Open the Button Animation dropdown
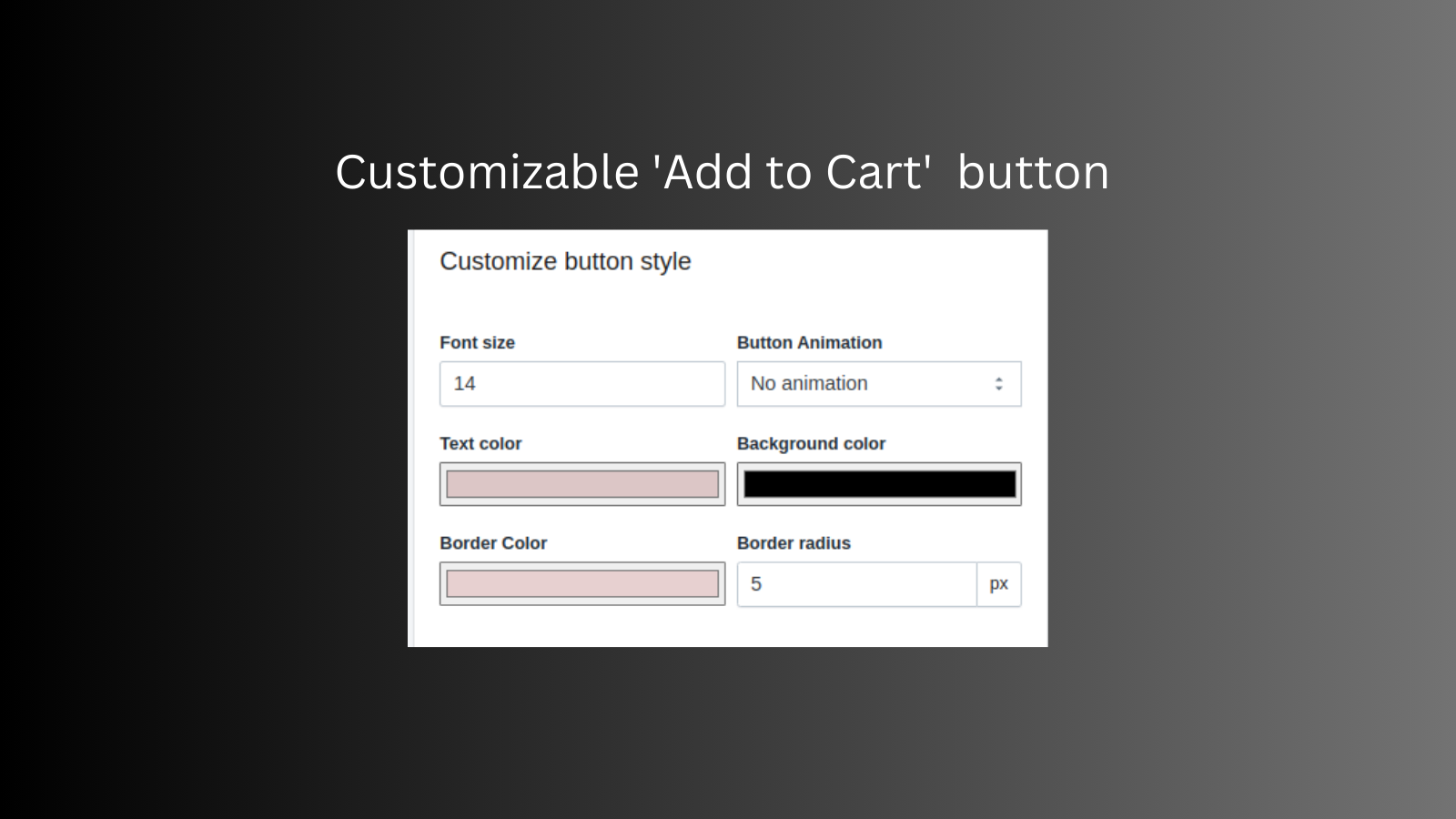 [879, 384]
